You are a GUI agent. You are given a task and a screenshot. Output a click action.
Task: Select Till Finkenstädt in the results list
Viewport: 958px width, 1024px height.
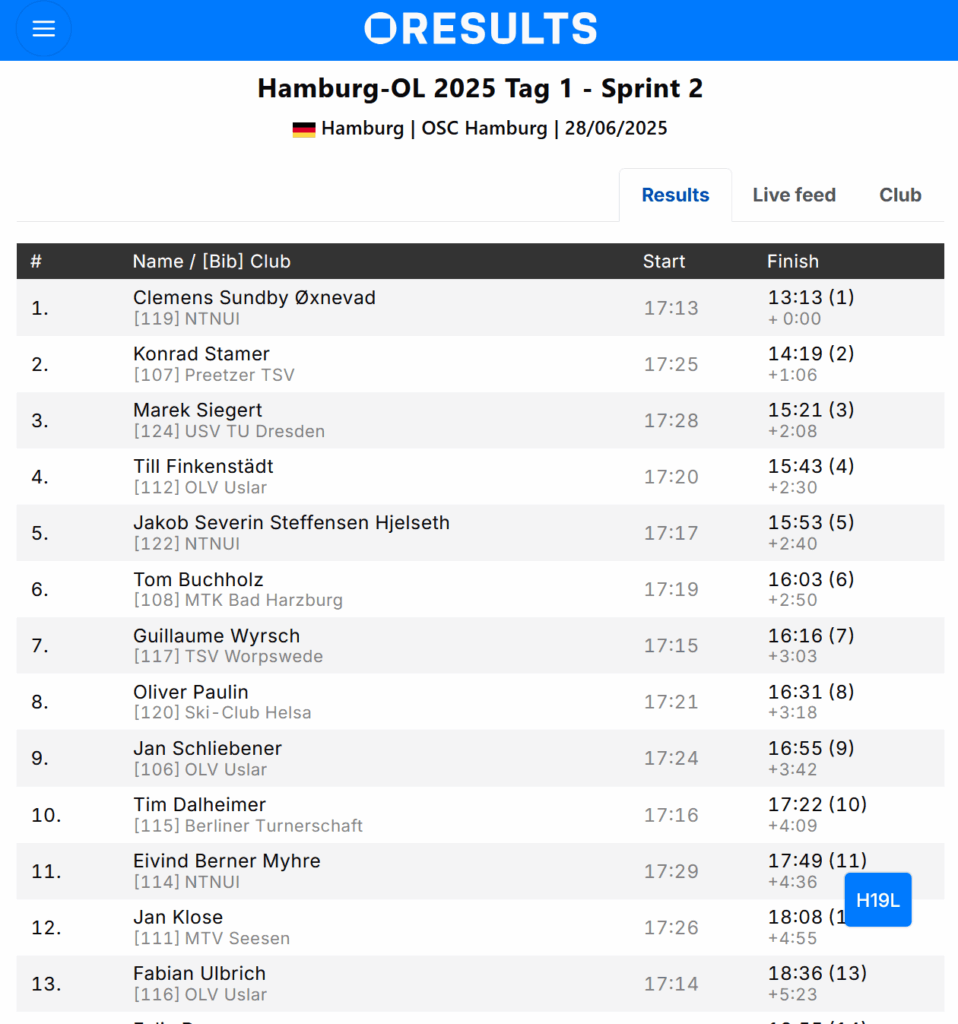[480, 476]
